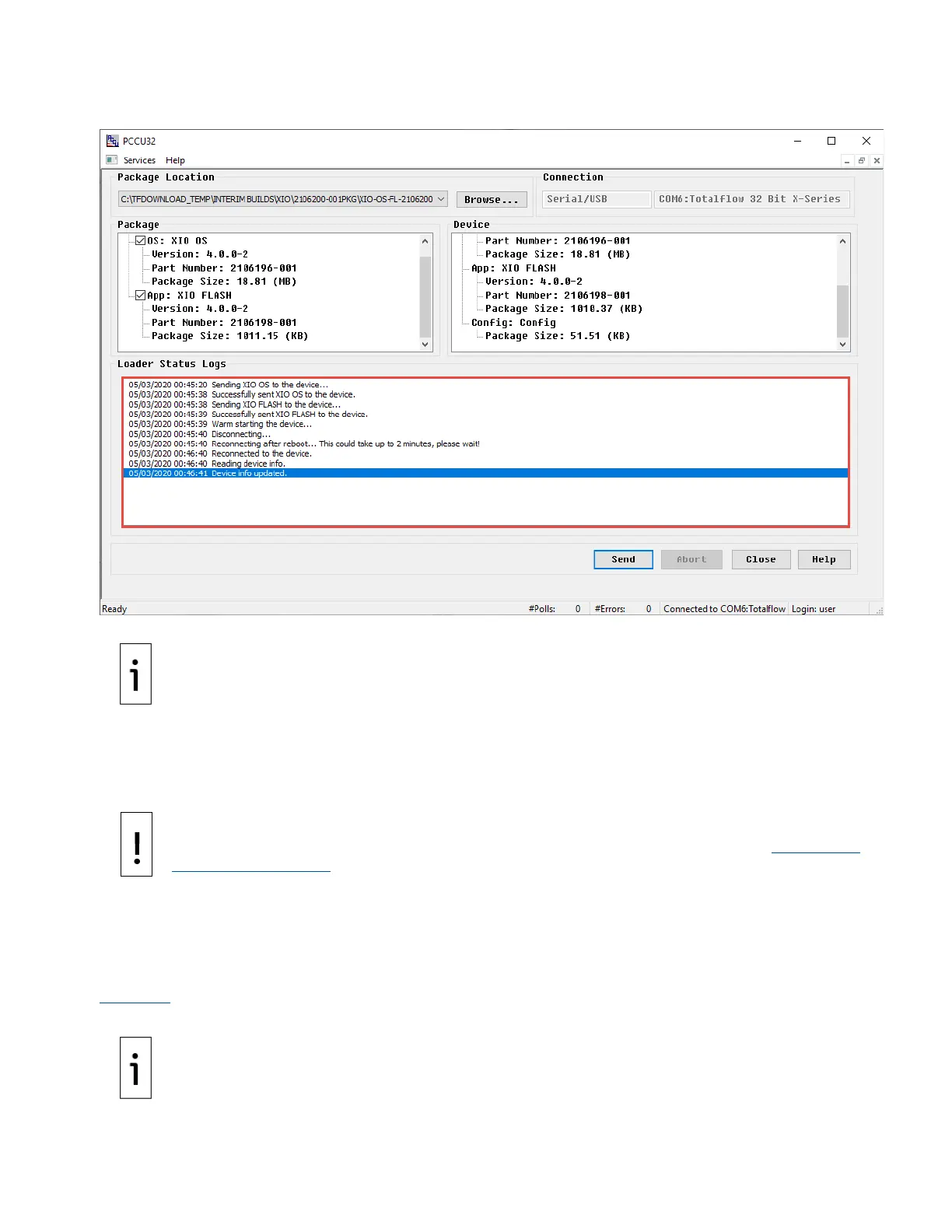Select package row Part Number: 2106198-001

tap(224, 323)
